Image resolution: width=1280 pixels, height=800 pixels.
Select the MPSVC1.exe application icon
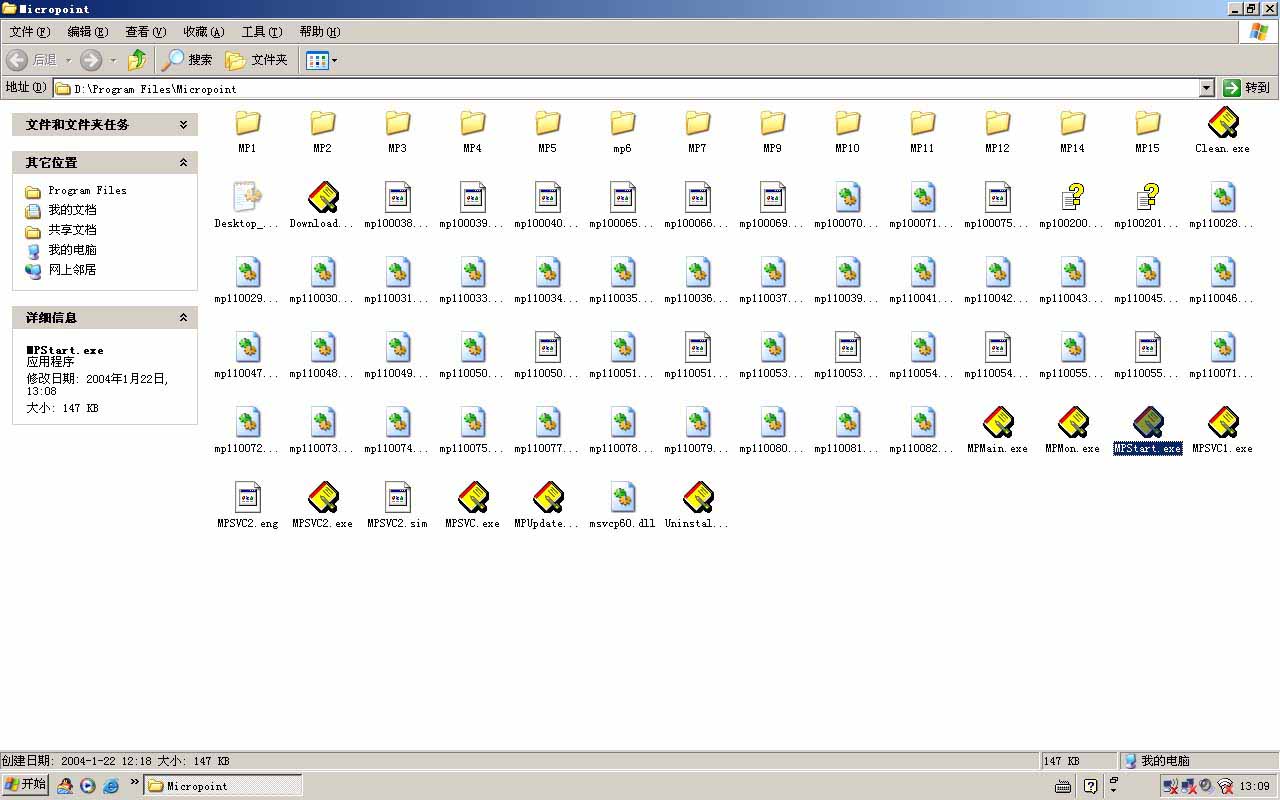point(1222,423)
